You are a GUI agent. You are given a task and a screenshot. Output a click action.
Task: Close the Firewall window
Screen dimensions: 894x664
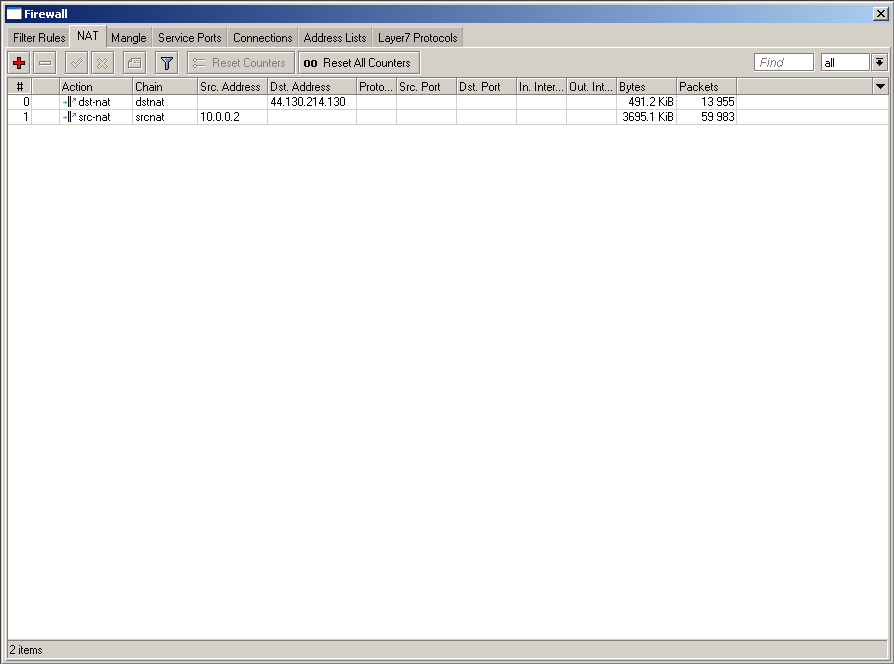[879, 14]
